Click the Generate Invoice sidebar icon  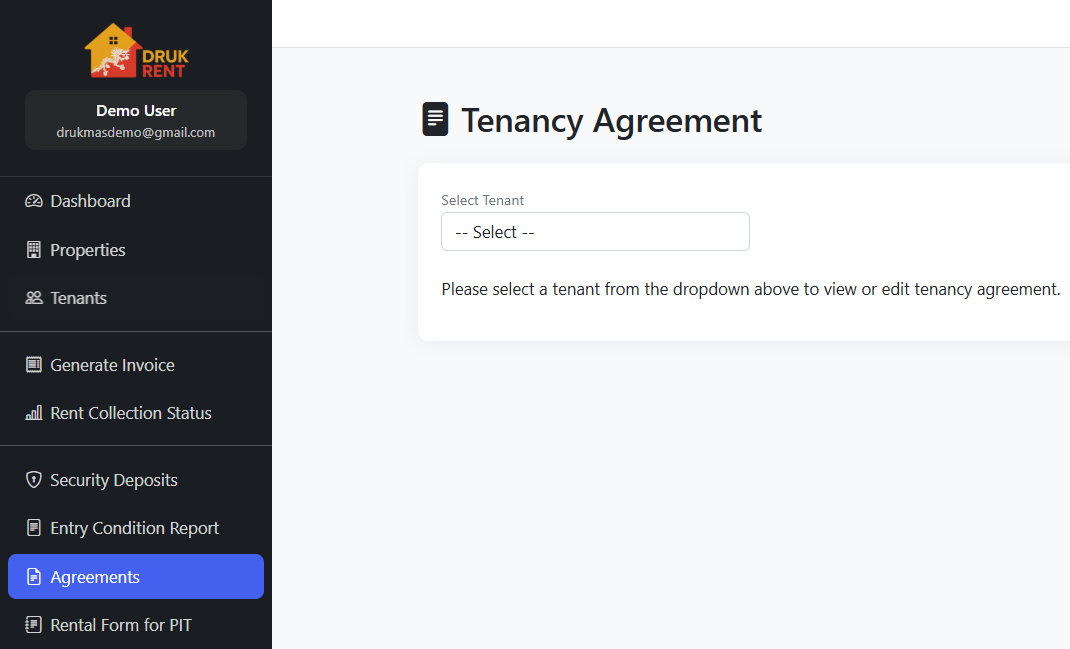pos(34,365)
